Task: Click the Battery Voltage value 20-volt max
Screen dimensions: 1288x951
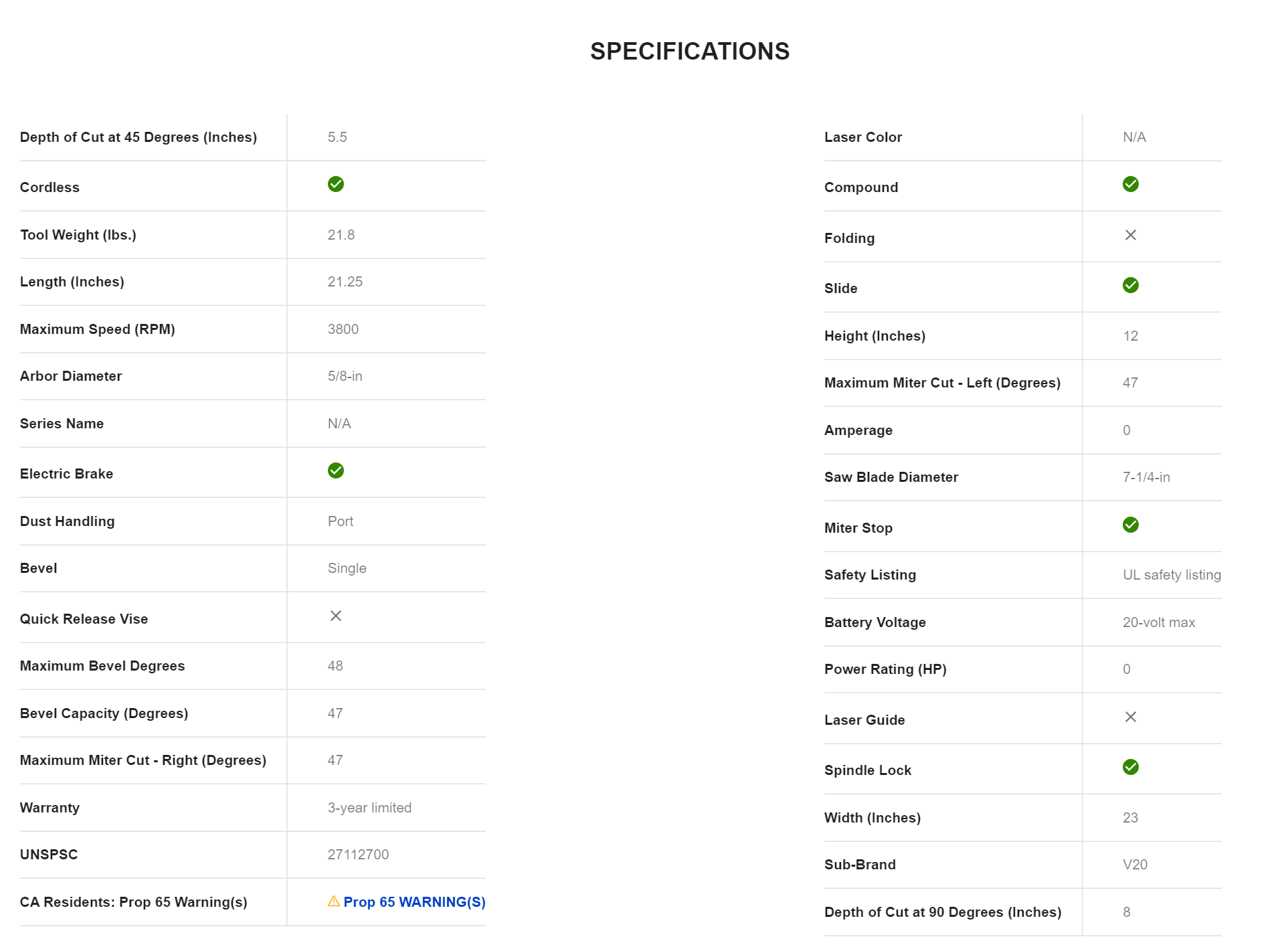Action: tap(1159, 622)
